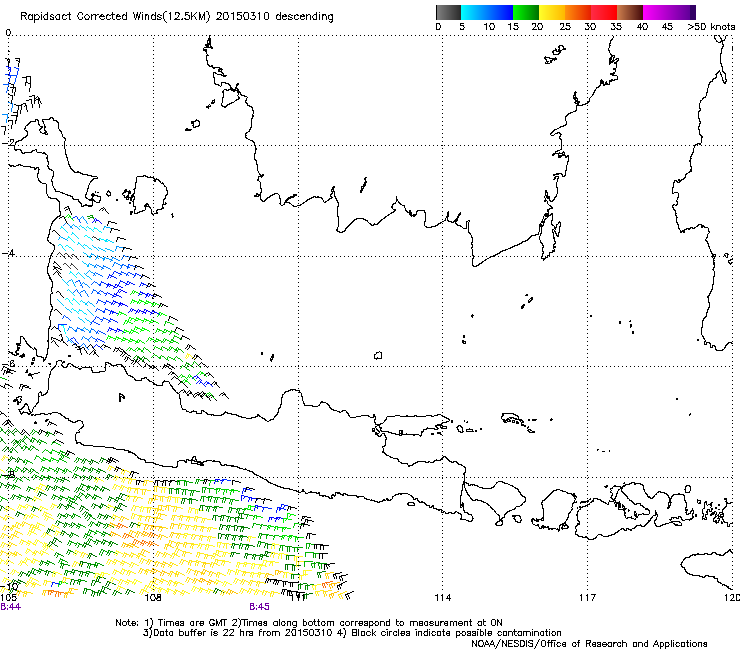Click the legend label '40'
The image size is (740, 650).
(642, 27)
